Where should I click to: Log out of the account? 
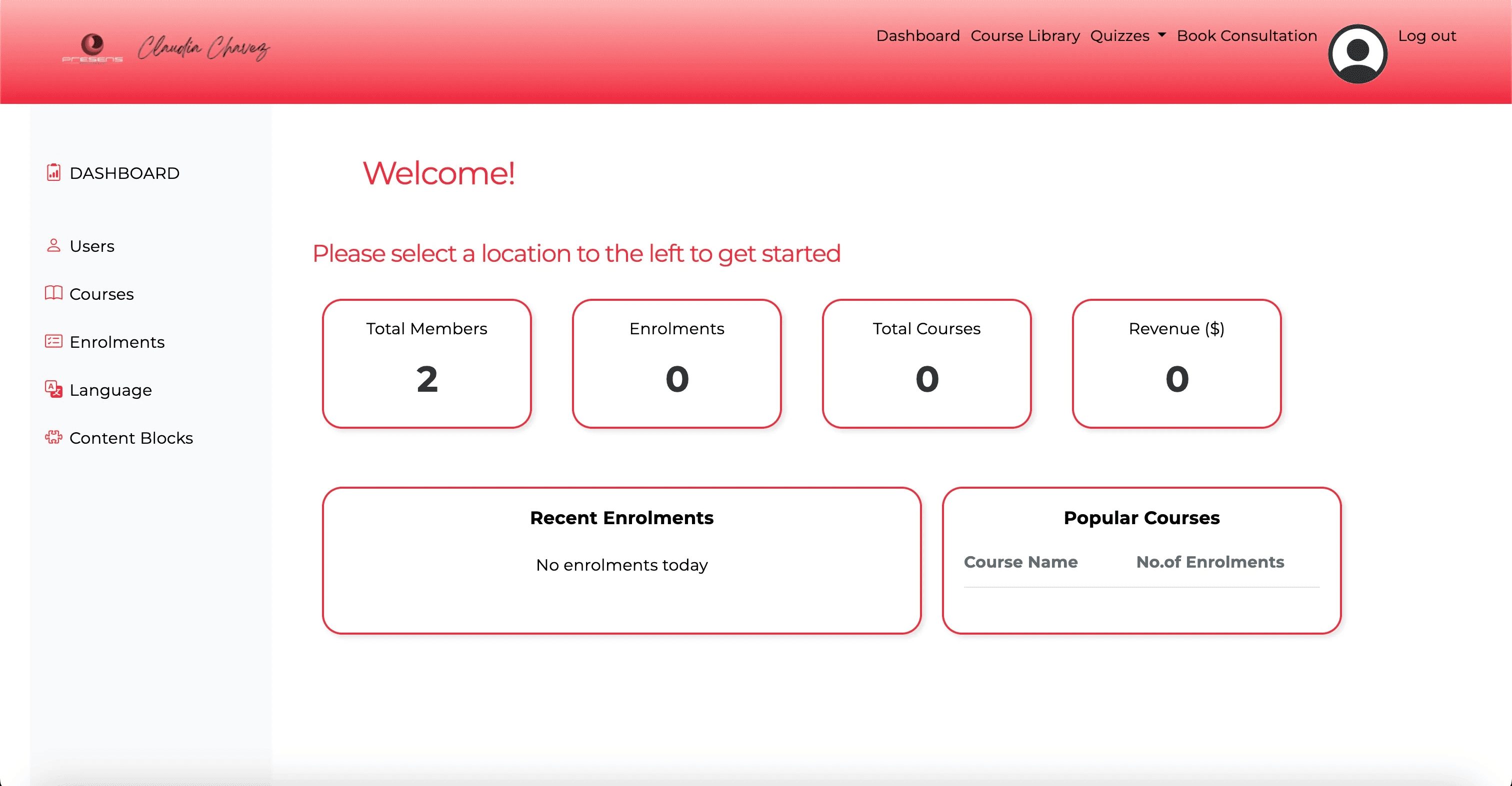pos(1426,36)
